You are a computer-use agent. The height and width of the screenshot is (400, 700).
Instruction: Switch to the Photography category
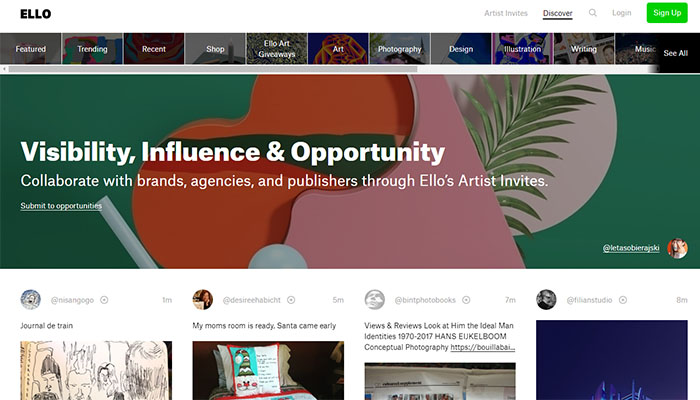tap(399, 49)
